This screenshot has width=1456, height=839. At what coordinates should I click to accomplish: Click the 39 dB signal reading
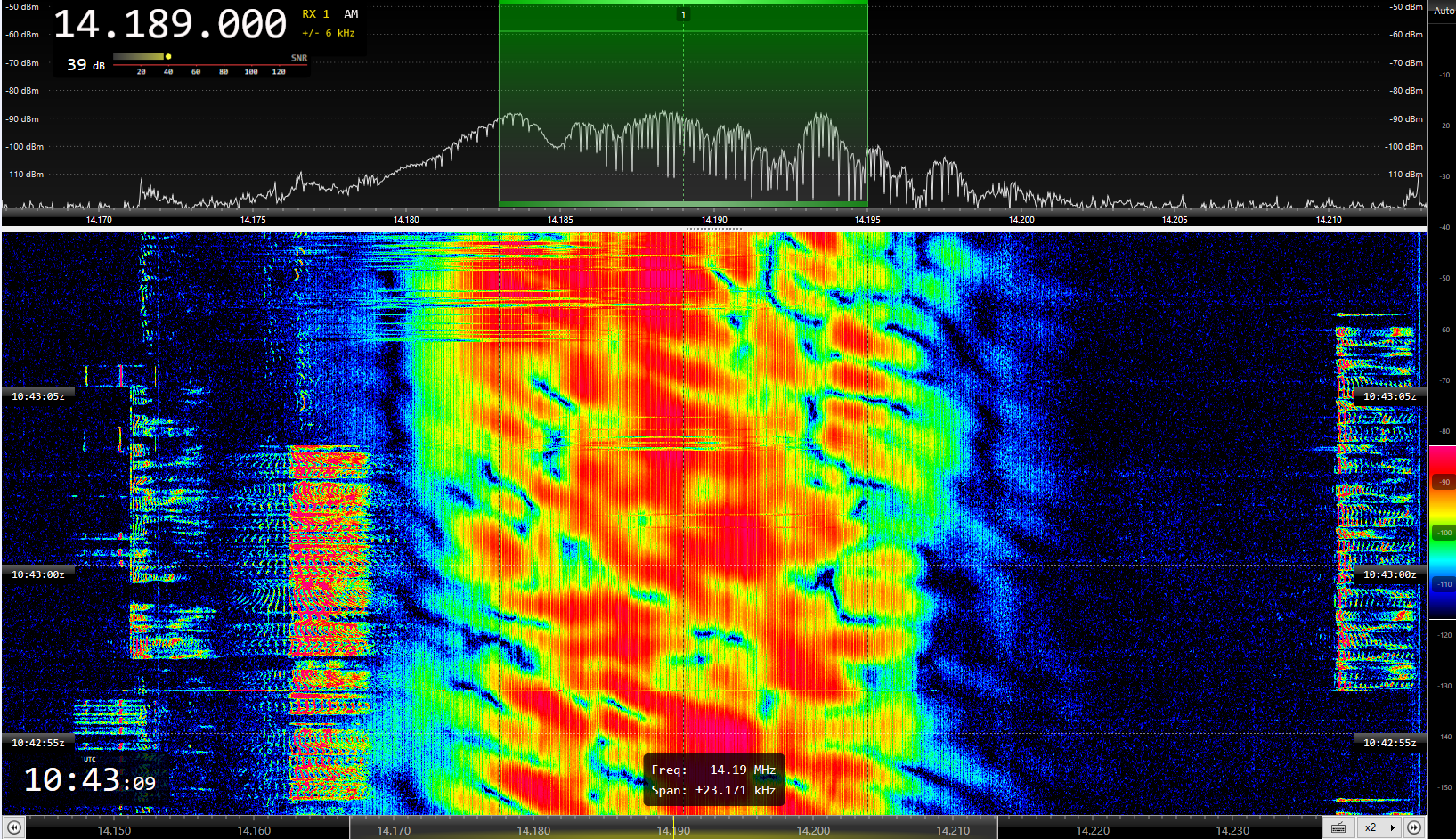tap(85, 65)
